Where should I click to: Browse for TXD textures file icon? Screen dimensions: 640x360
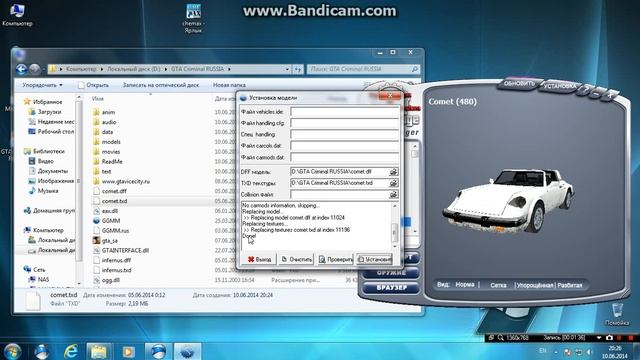click(x=393, y=183)
